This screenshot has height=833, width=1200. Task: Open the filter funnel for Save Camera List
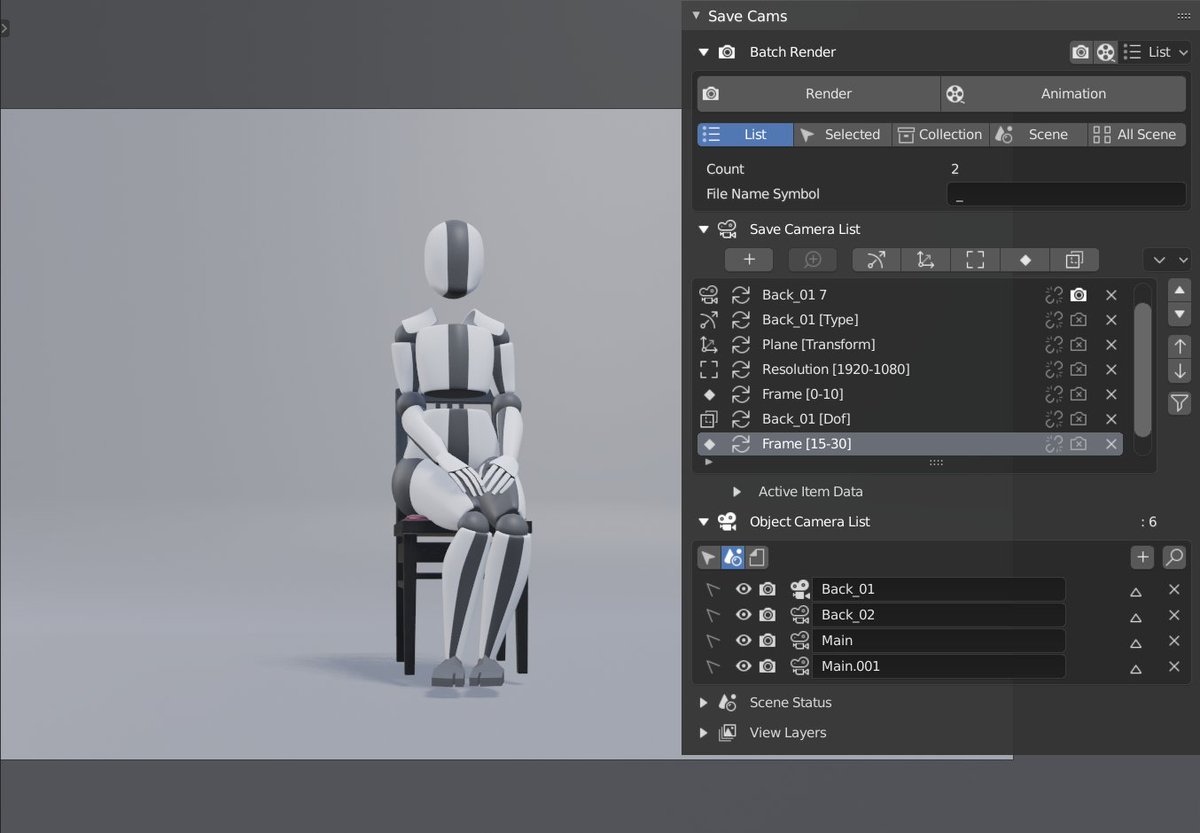click(x=1180, y=403)
